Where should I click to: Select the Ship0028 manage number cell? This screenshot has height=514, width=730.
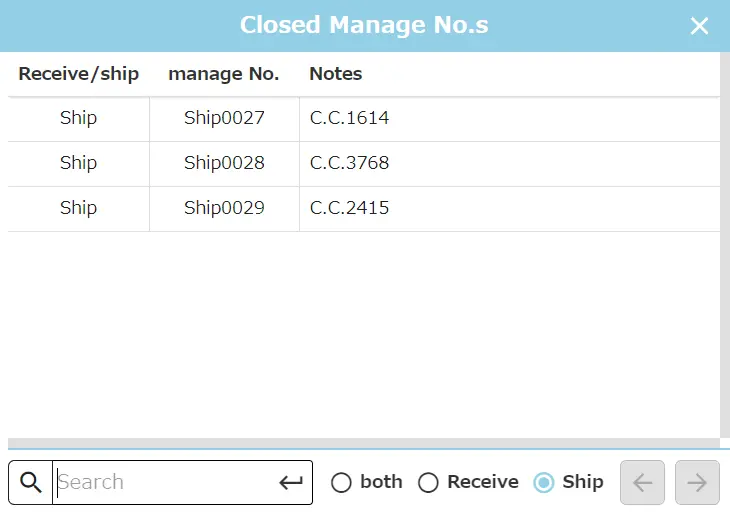click(x=224, y=163)
